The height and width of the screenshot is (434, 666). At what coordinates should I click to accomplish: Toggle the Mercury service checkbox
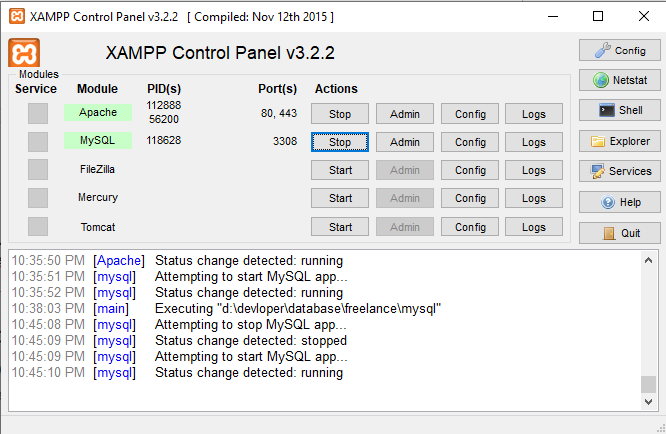pyautogui.click(x=38, y=198)
